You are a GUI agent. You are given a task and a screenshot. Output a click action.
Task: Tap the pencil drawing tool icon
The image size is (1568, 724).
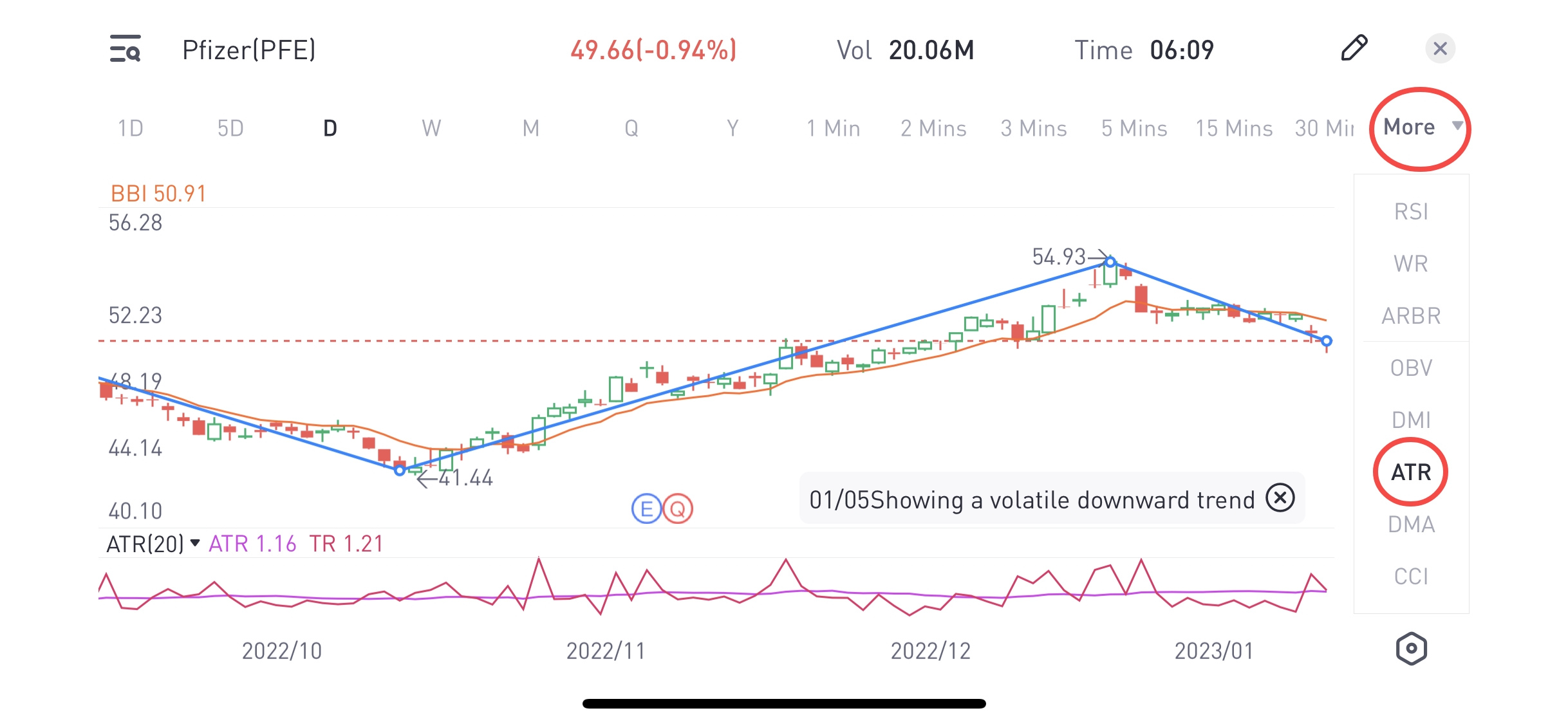[x=1354, y=48]
